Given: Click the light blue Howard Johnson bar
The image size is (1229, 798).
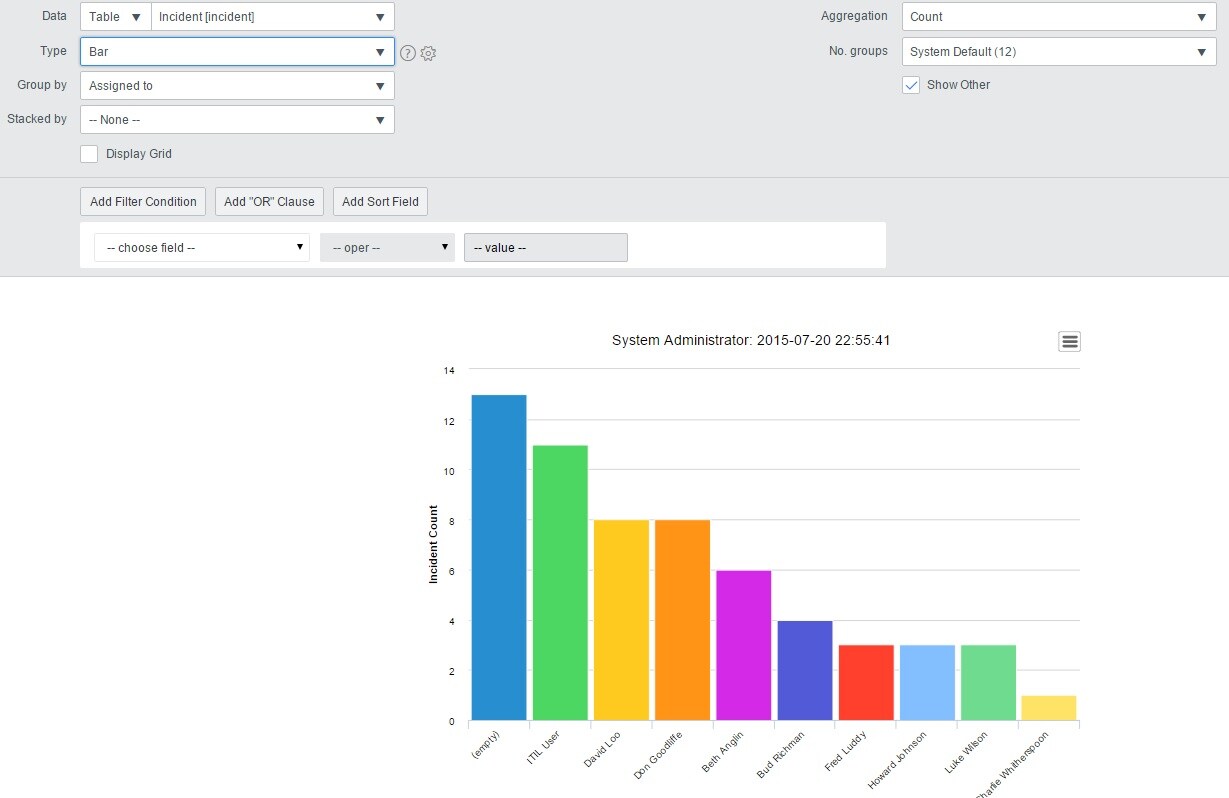Looking at the screenshot, I should [x=927, y=683].
